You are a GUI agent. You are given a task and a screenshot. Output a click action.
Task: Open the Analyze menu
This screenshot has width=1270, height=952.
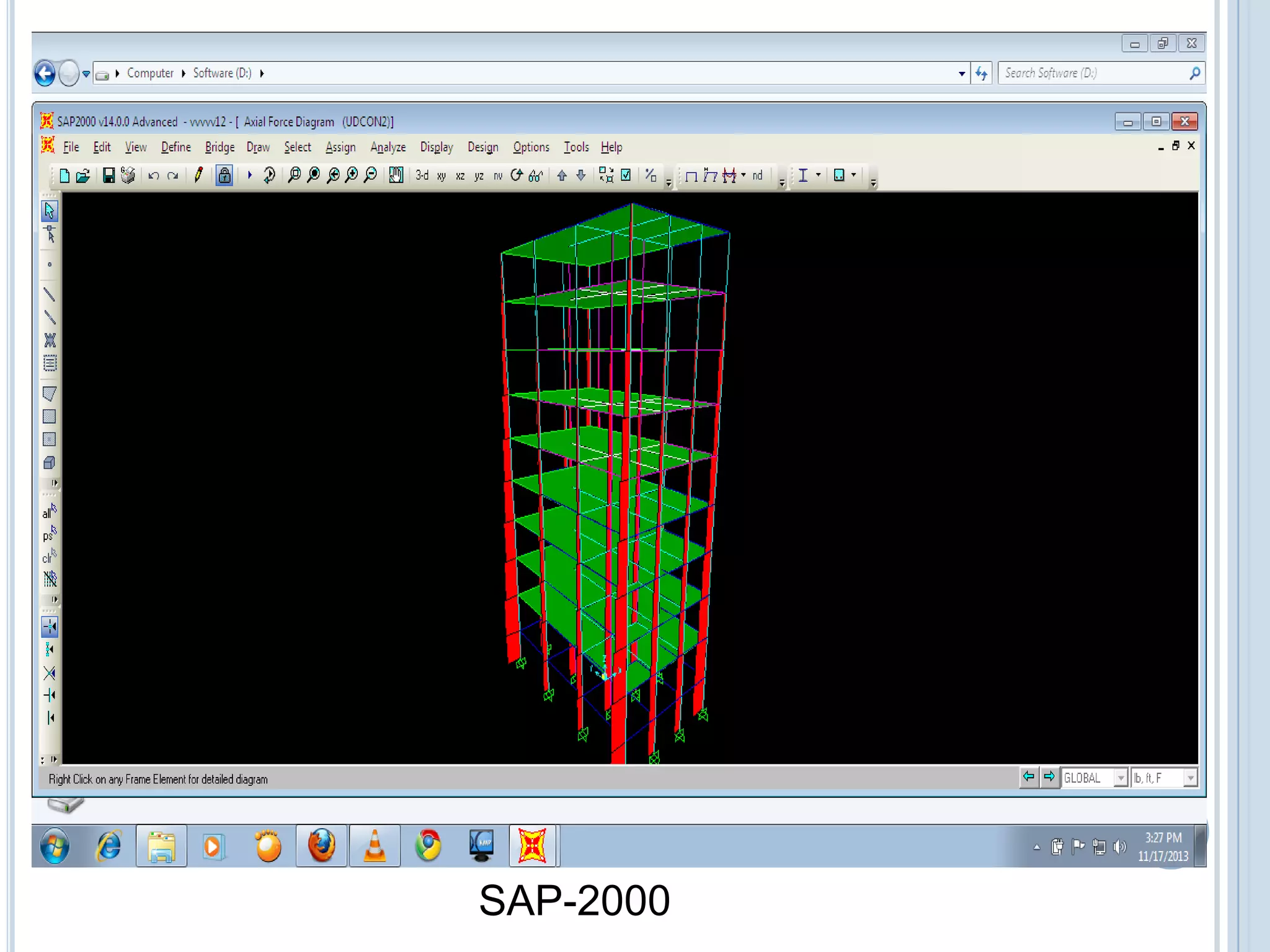point(388,148)
